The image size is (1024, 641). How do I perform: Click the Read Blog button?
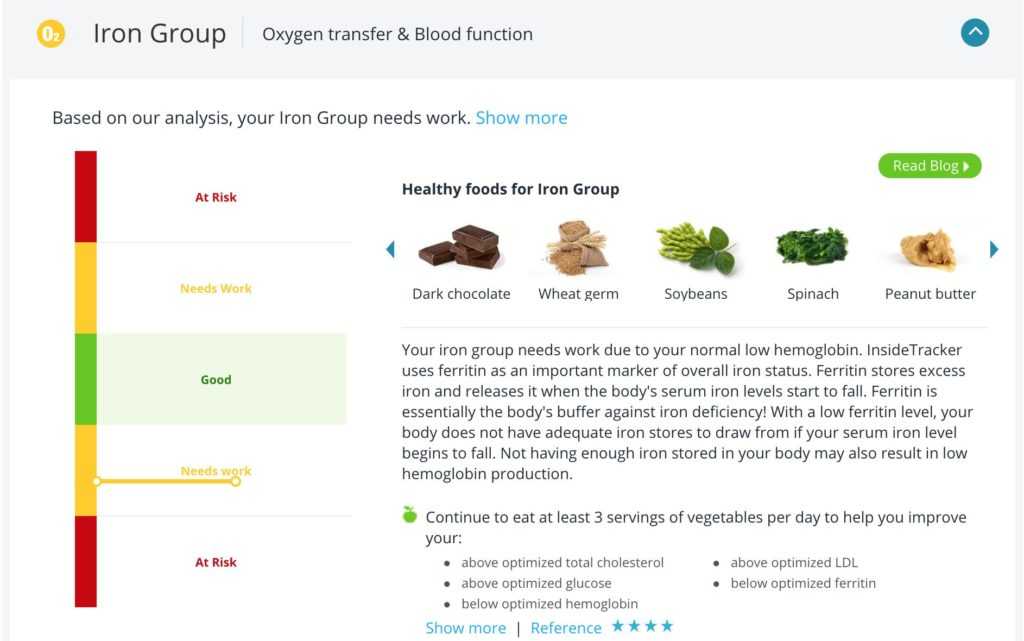929,166
